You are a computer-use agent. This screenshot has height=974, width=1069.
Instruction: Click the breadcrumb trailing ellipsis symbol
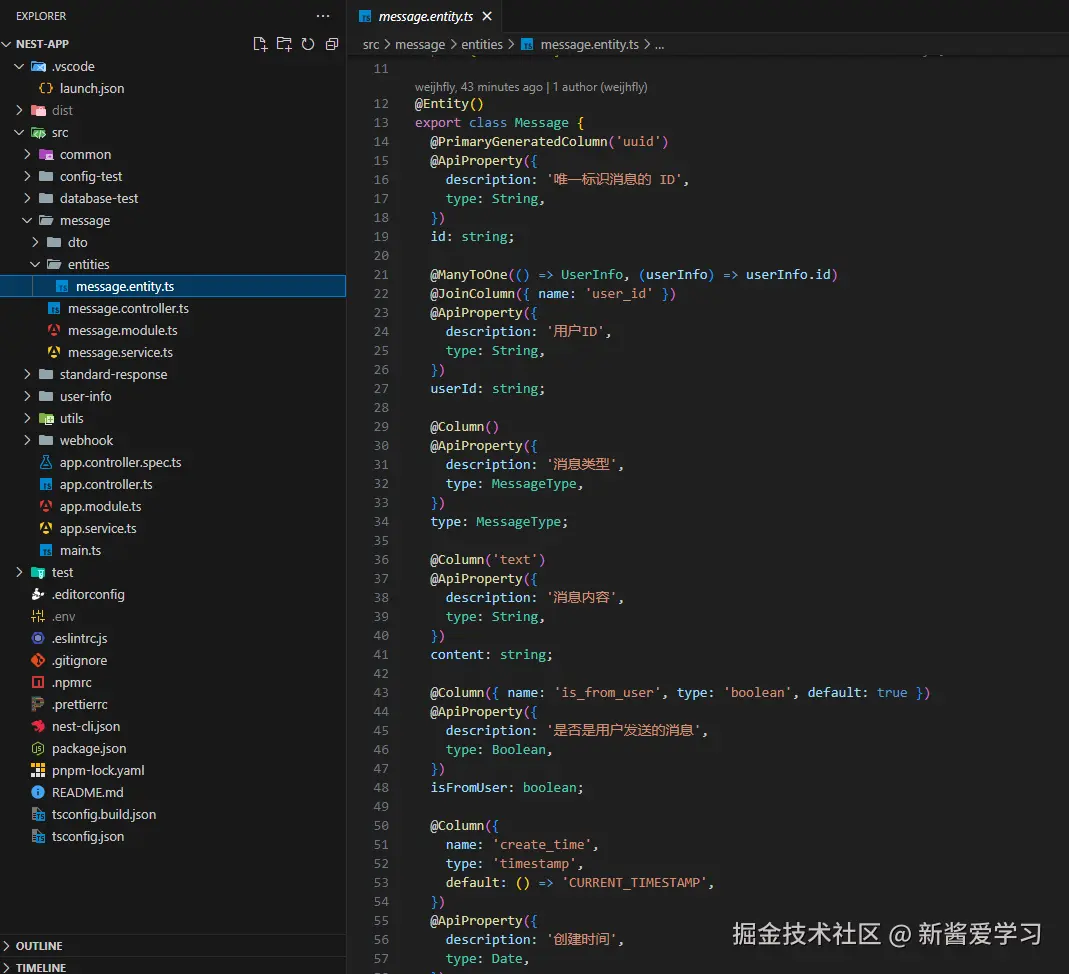click(659, 45)
